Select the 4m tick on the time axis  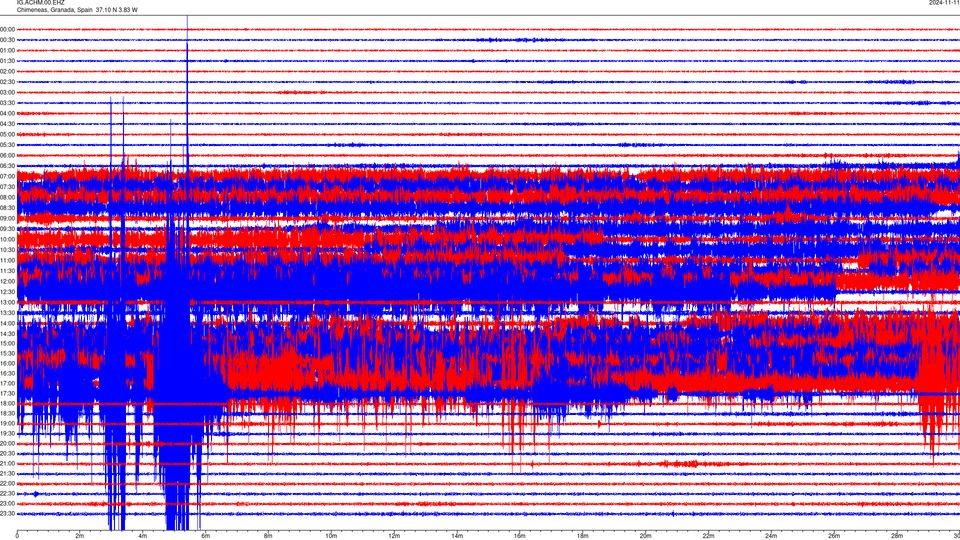(143, 536)
